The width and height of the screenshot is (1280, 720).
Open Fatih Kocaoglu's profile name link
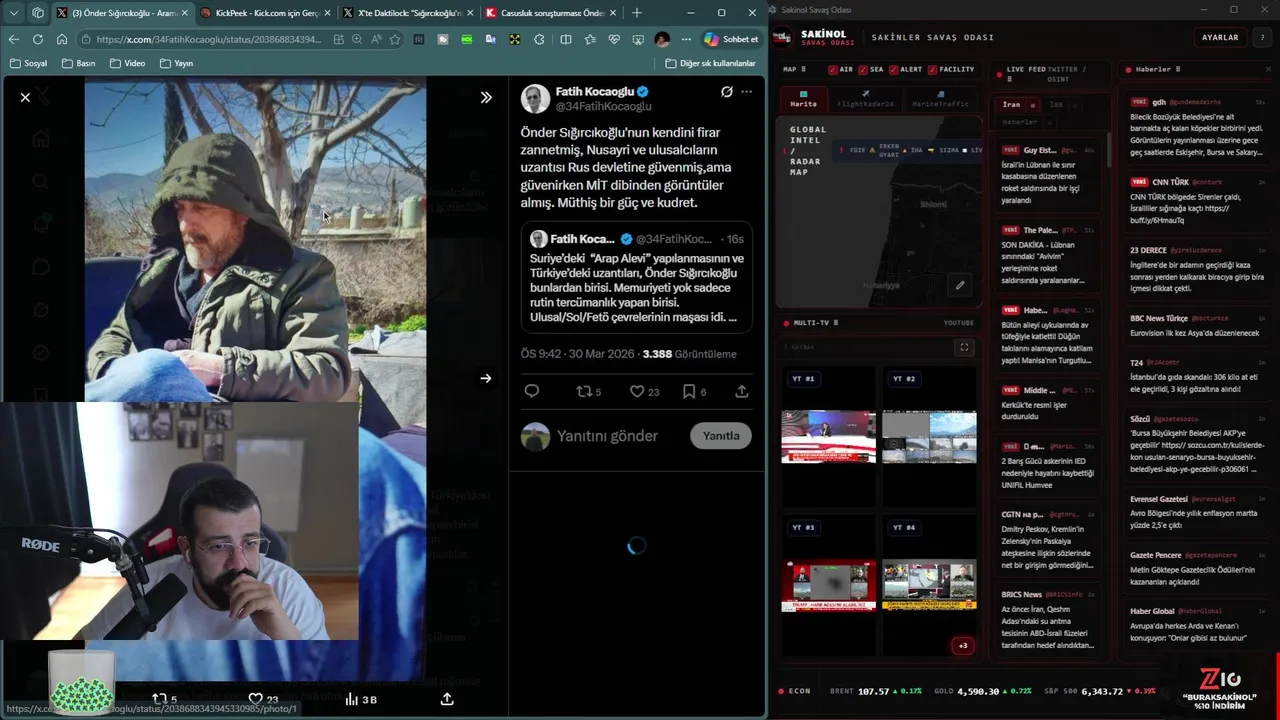595,91
